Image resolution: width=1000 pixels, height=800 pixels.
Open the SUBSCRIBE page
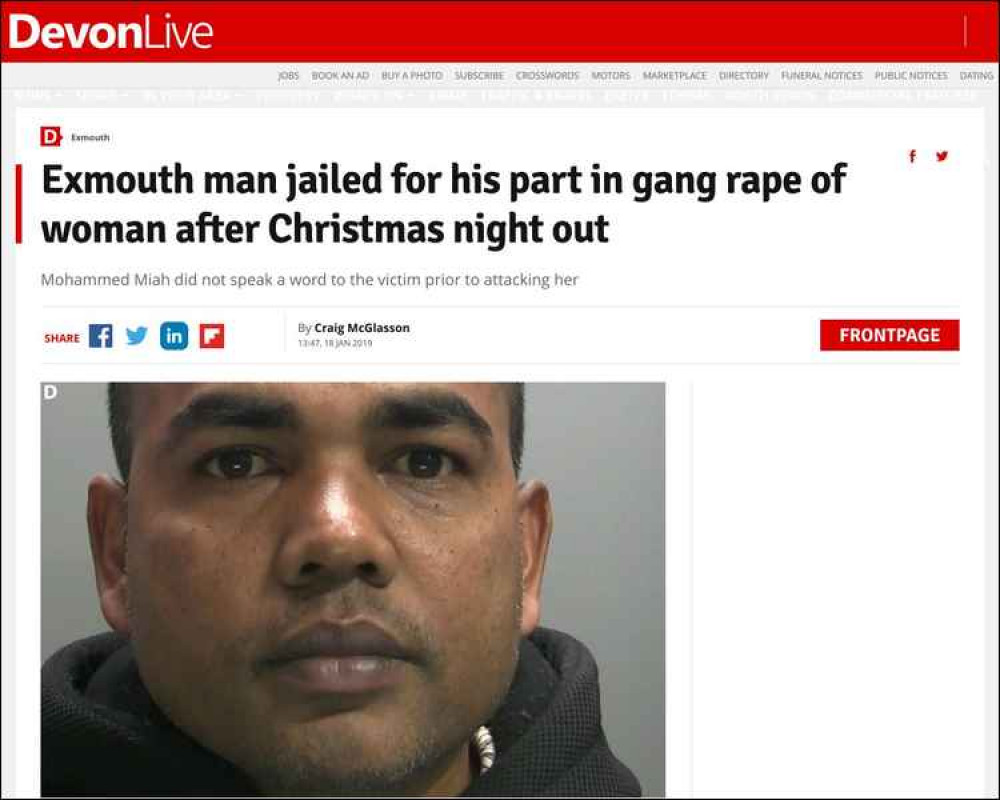coord(479,75)
